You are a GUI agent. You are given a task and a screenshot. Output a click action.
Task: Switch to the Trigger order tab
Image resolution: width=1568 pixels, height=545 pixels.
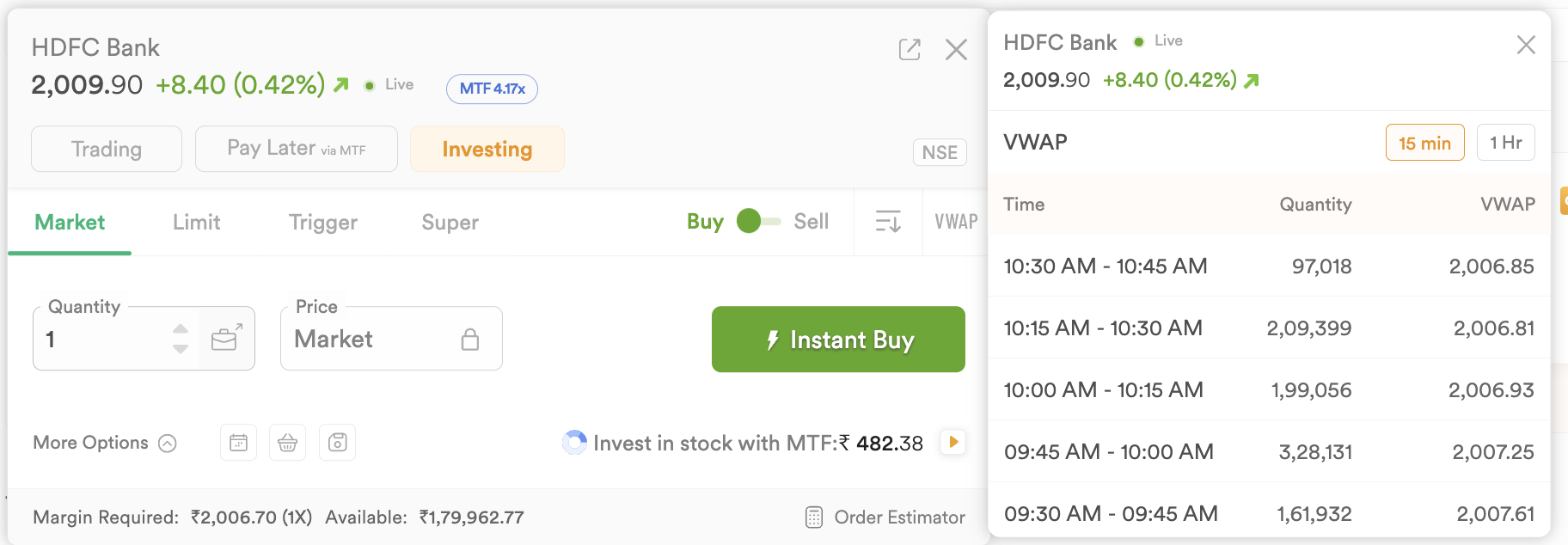click(x=323, y=223)
